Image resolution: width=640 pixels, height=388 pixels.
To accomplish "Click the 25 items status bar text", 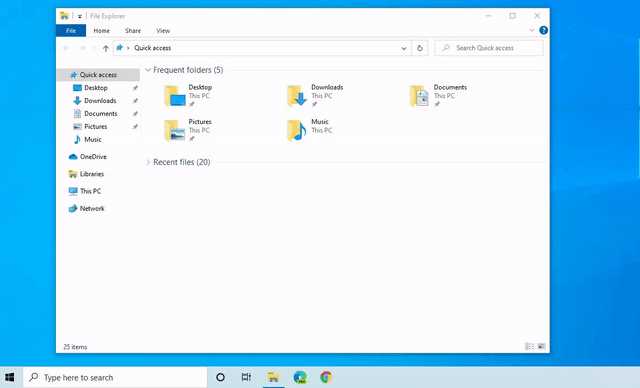I will [x=75, y=347].
